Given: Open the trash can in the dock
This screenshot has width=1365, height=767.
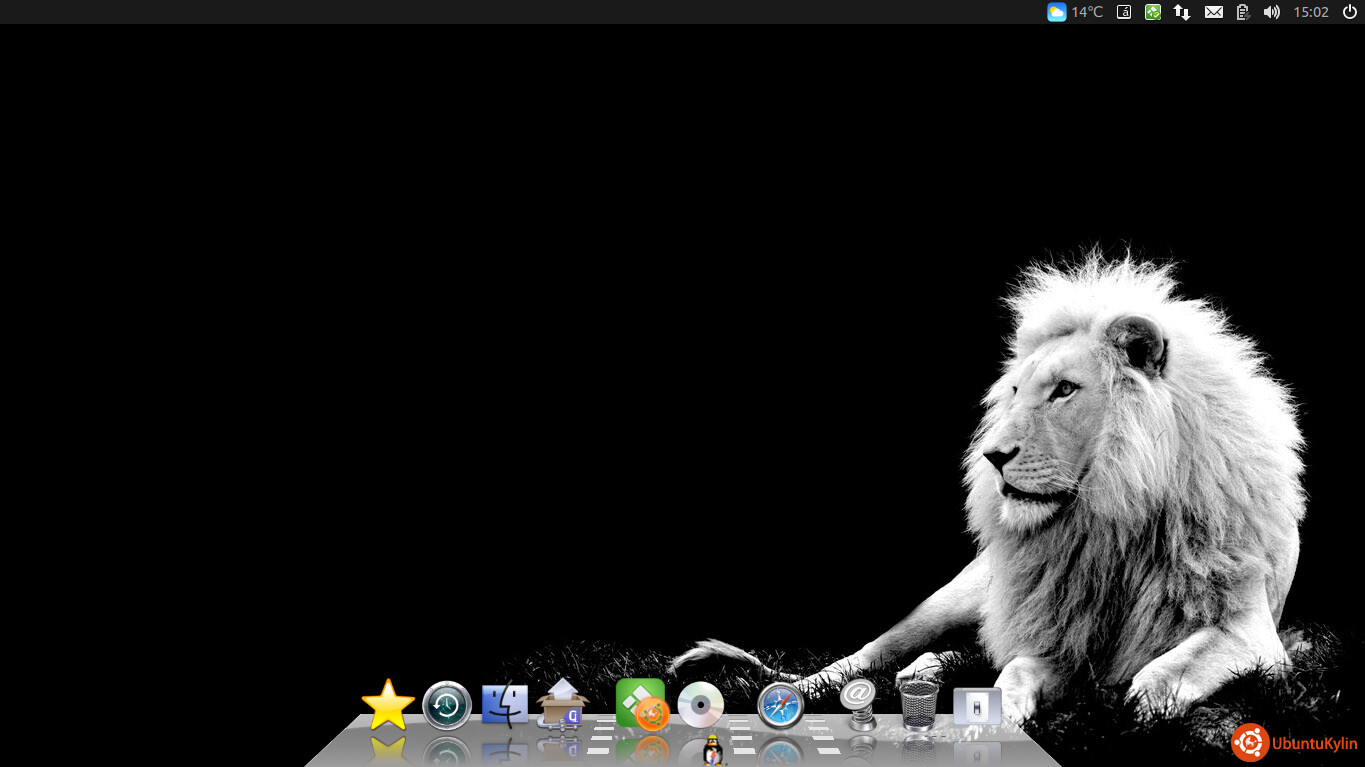Looking at the screenshot, I should [x=919, y=705].
